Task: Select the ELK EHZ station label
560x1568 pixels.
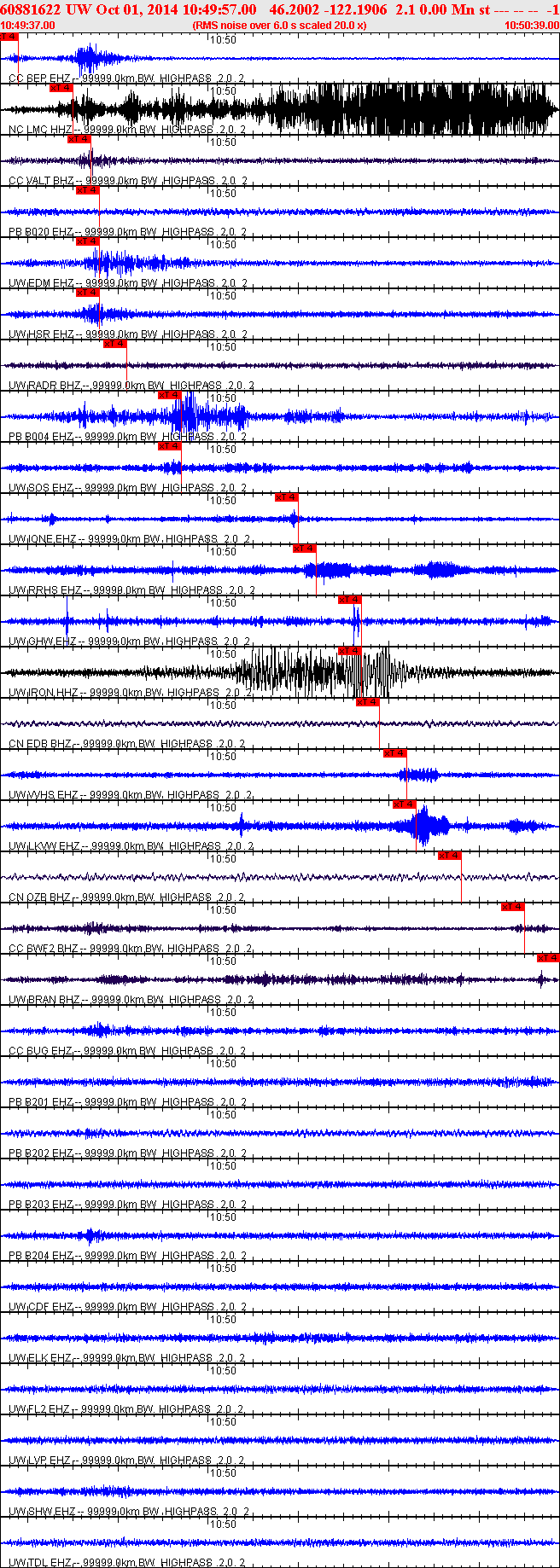Action: point(127,1358)
